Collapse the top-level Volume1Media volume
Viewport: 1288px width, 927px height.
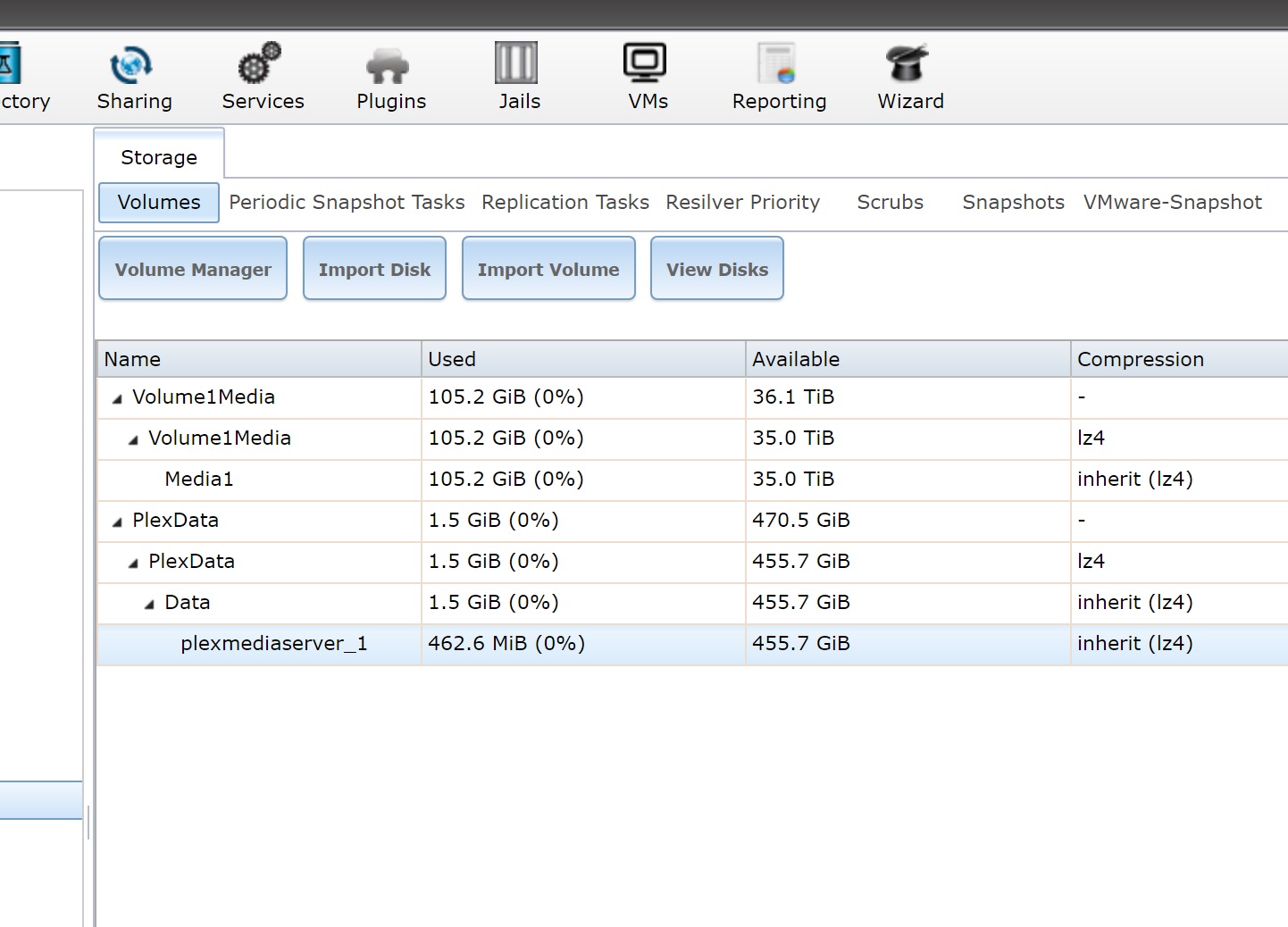(117, 399)
